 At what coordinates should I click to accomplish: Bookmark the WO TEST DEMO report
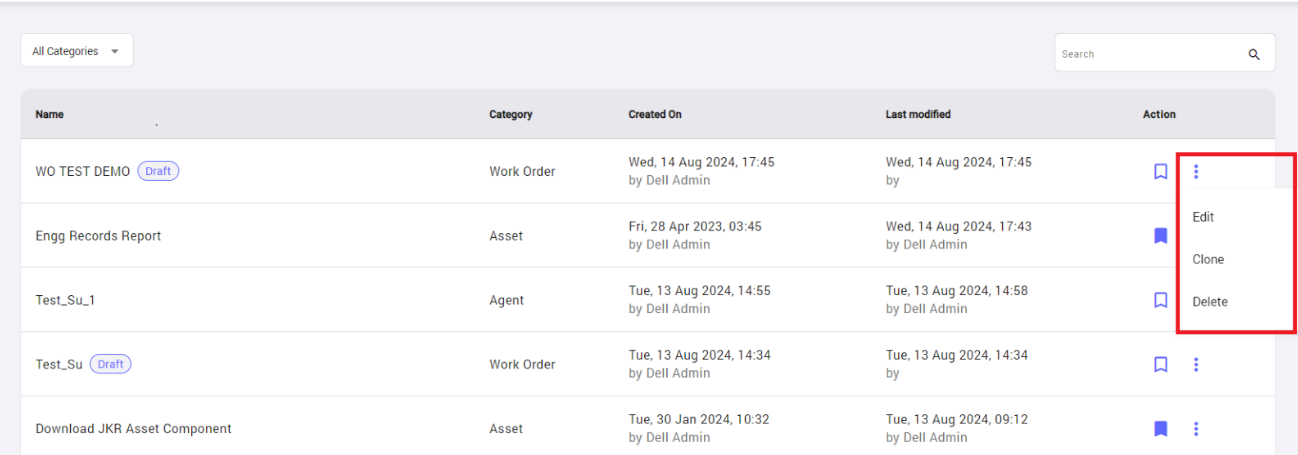click(1160, 171)
